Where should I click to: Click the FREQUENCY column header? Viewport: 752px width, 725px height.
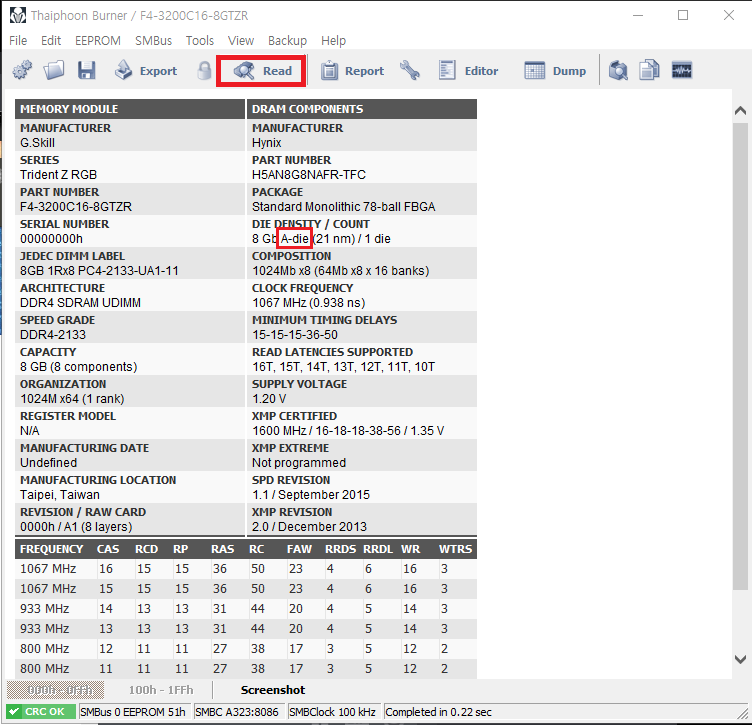click(x=52, y=549)
